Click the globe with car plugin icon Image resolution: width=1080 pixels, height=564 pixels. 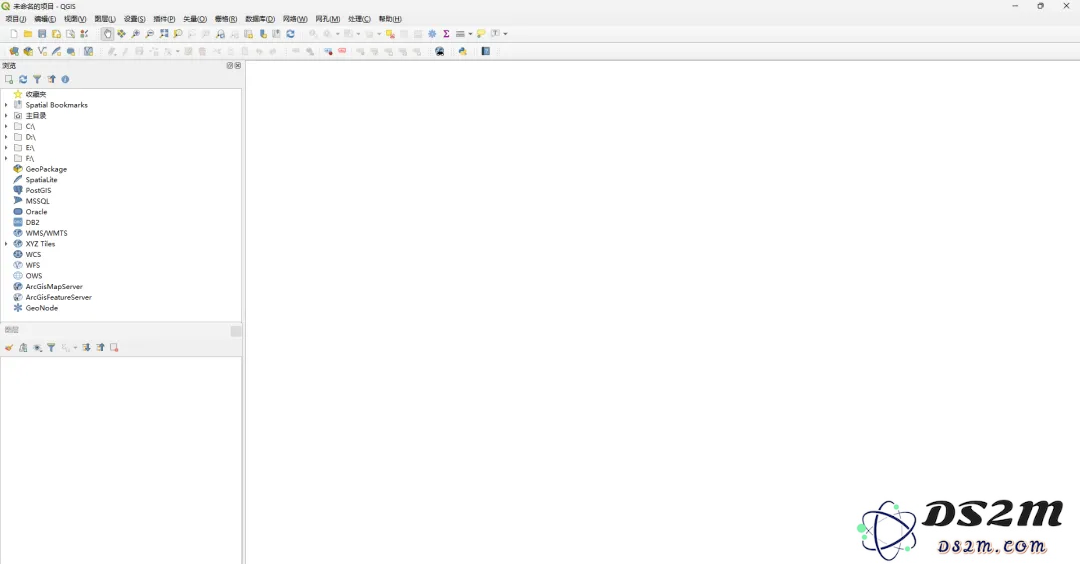pyautogui.click(x=439, y=52)
